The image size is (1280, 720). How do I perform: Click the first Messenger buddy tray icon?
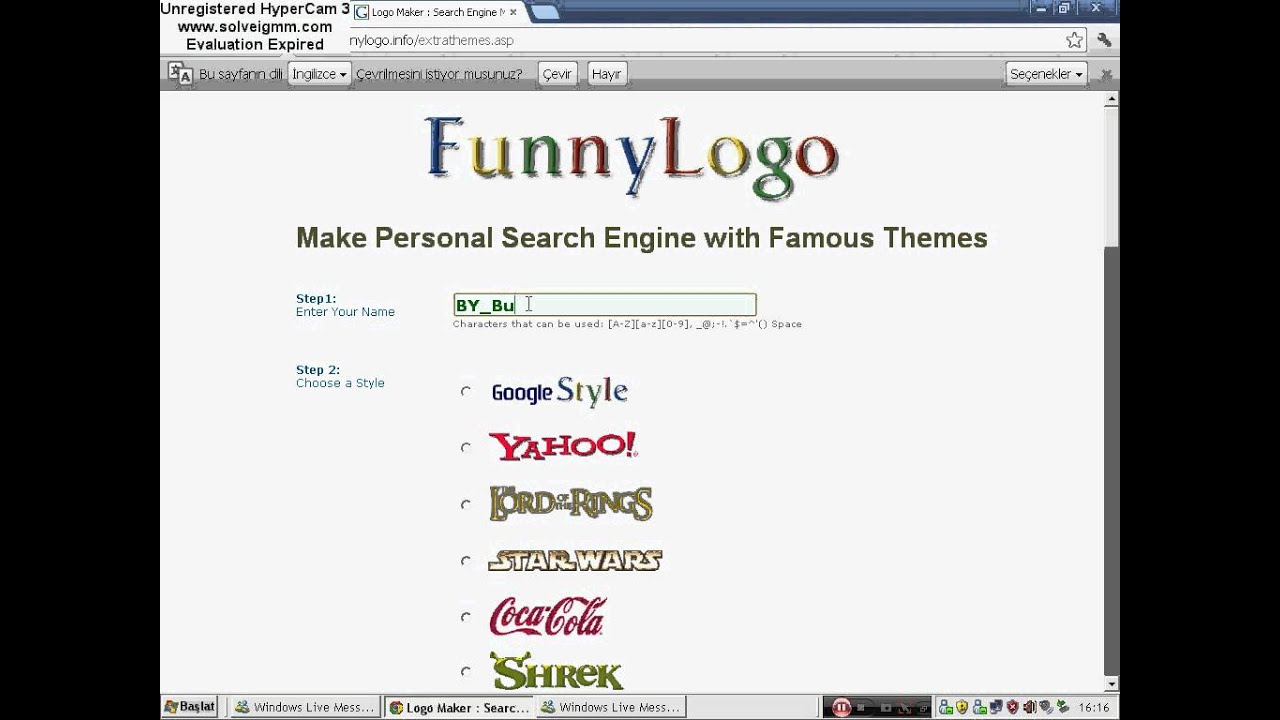click(x=945, y=707)
